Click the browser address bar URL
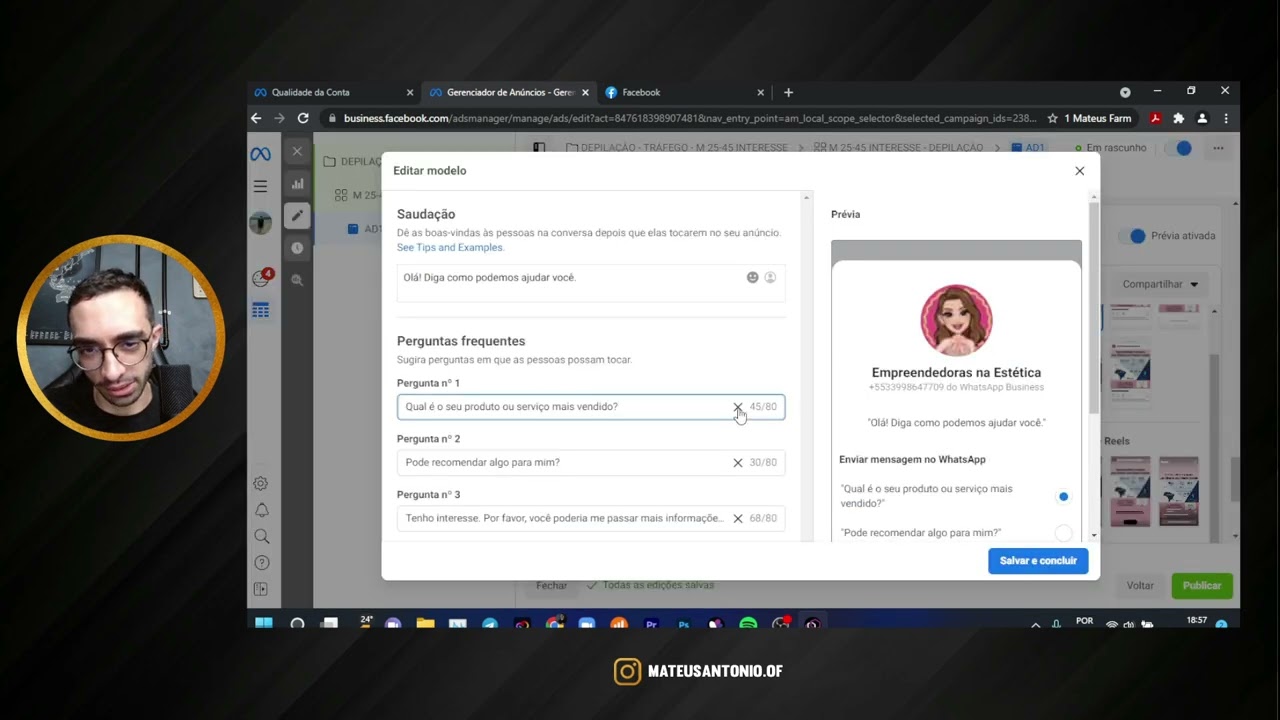The image size is (1280, 720). tap(690, 118)
